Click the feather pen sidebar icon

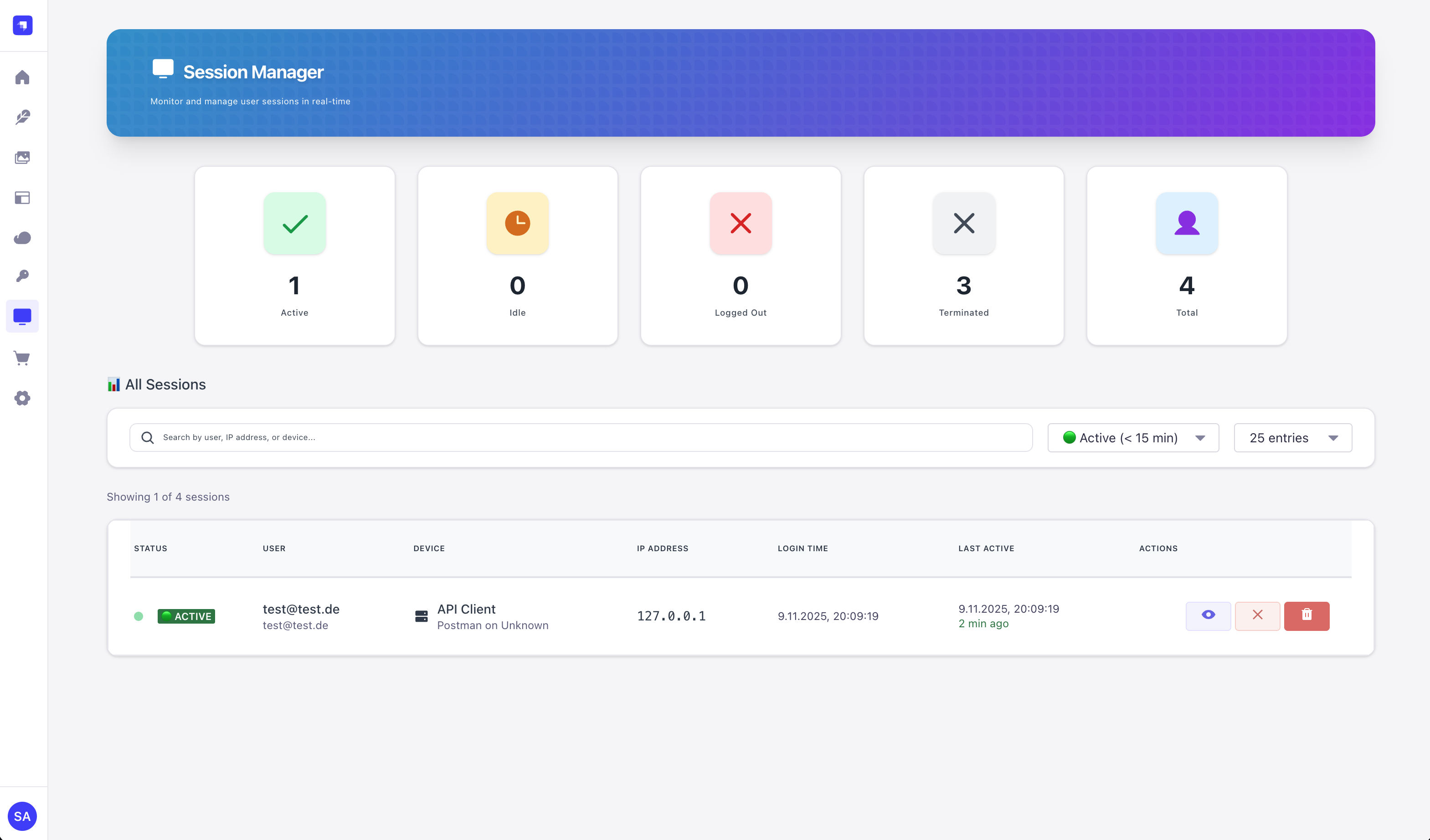point(22,118)
